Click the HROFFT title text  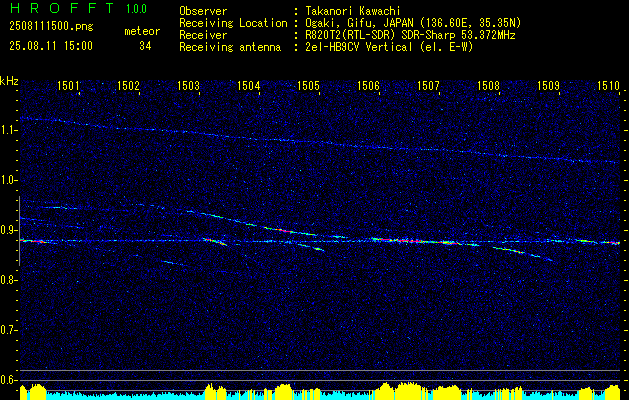(62, 8)
